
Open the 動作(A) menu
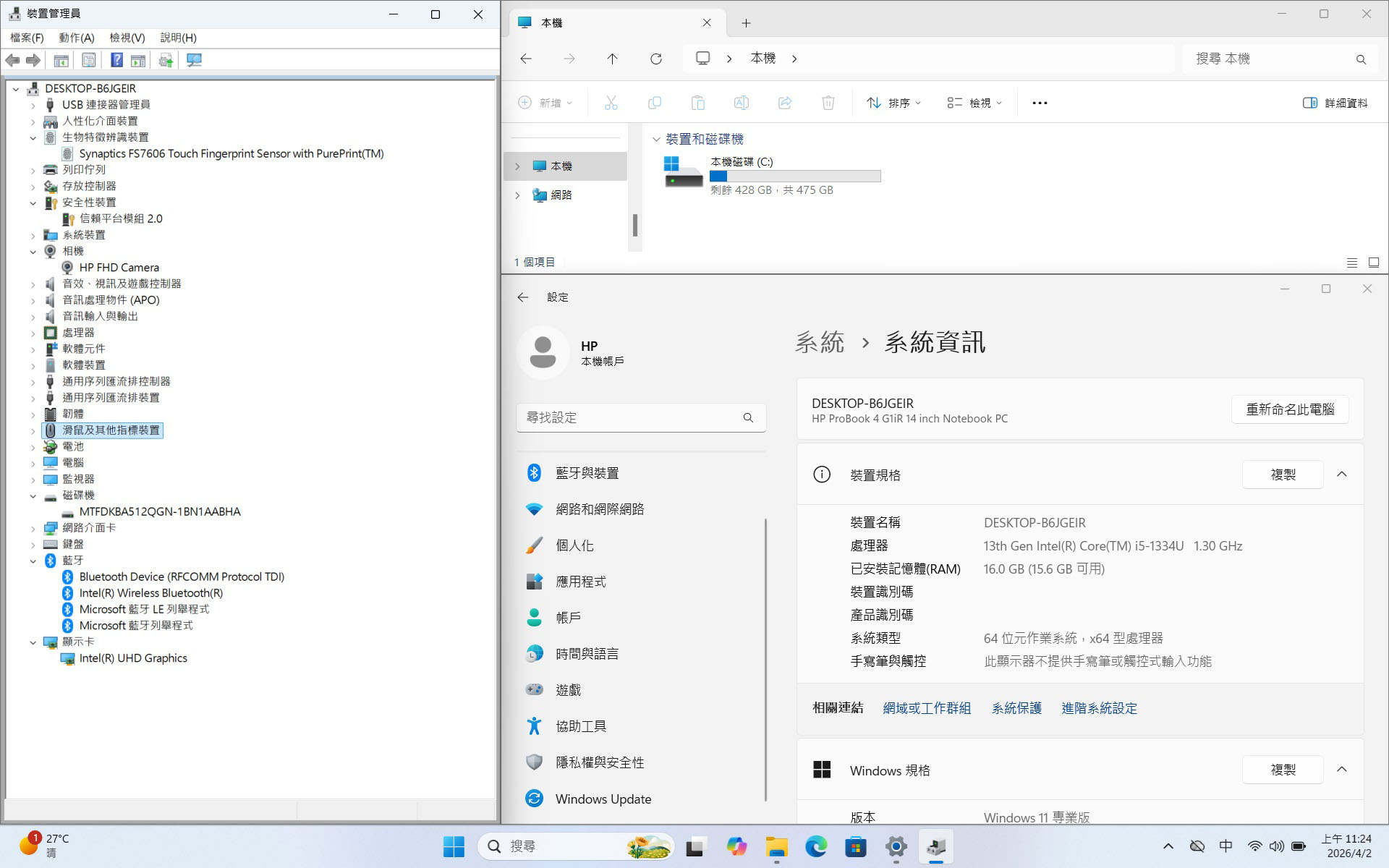click(x=76, y=38)
